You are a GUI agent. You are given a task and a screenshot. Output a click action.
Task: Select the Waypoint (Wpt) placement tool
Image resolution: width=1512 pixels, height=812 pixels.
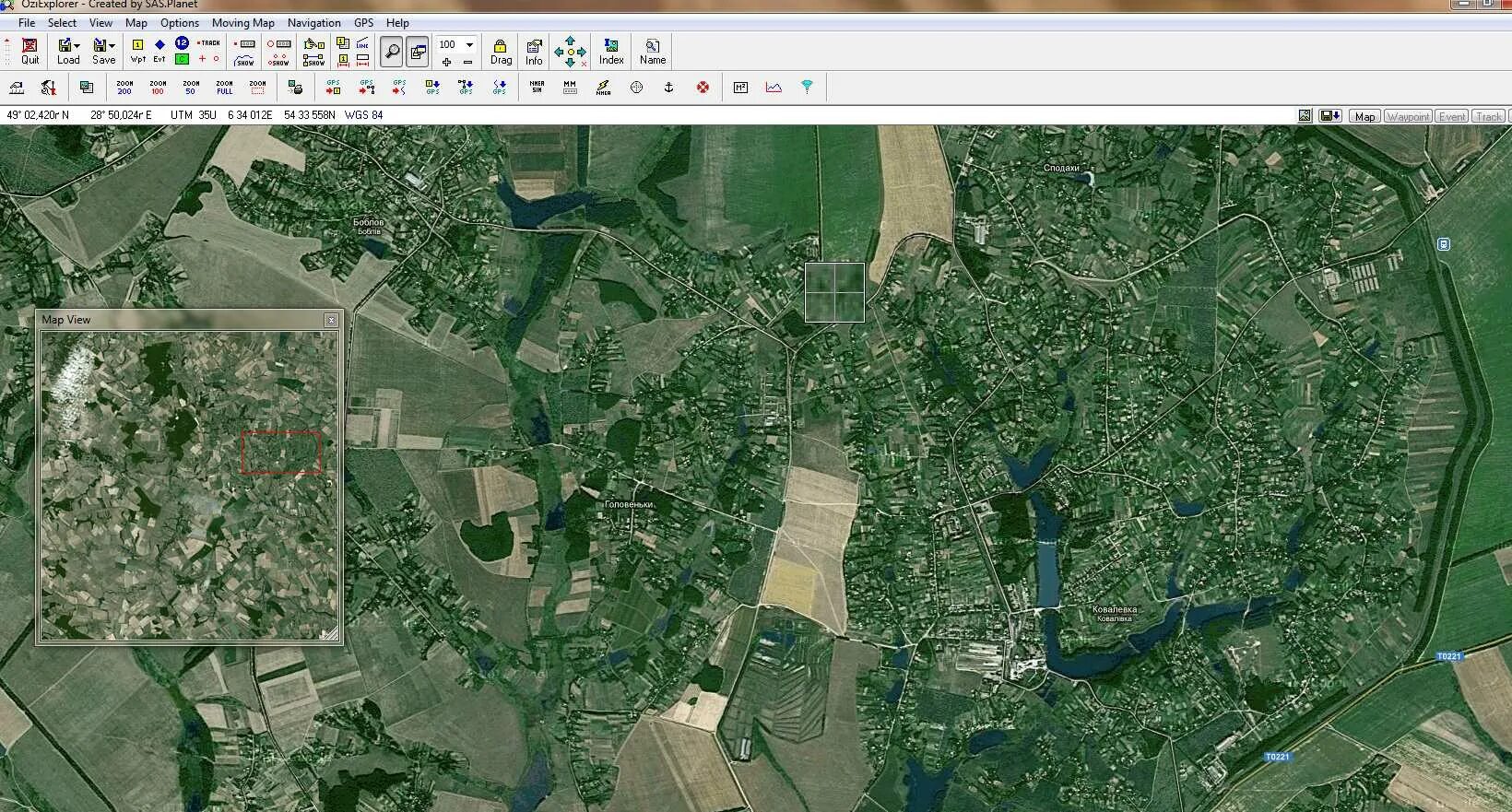(137, 51)
